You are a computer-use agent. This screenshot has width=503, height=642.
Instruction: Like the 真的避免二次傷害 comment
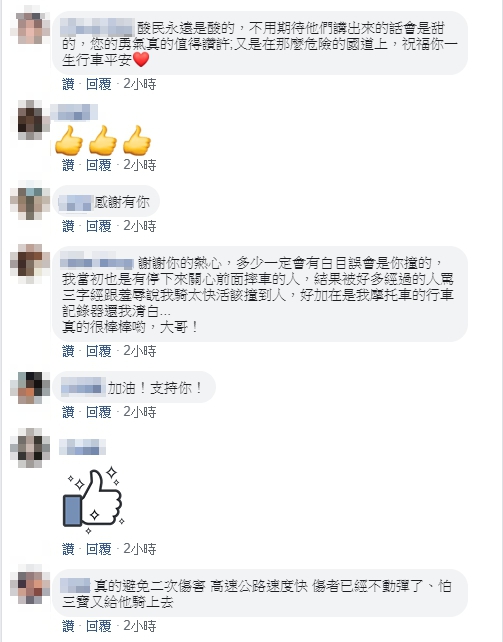coord(68,626)
